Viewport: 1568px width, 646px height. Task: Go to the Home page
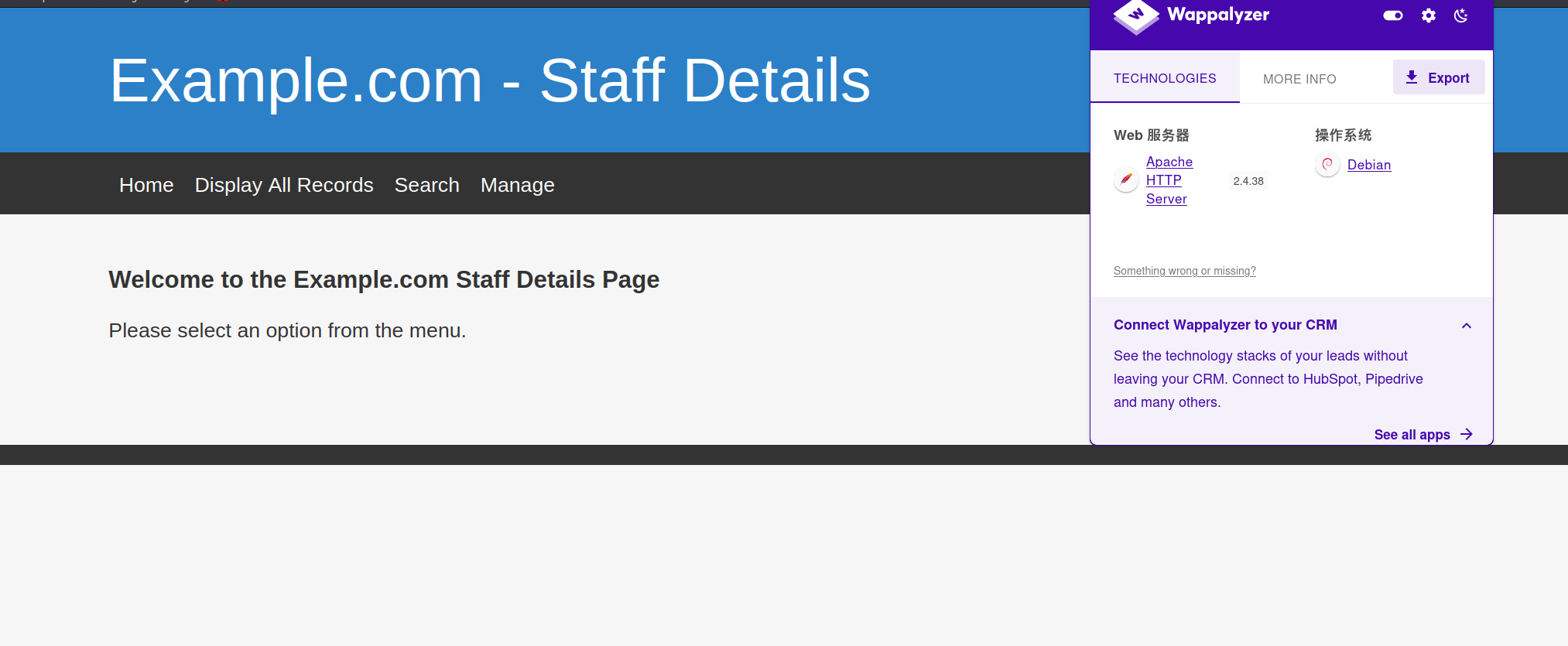point(146,185)
